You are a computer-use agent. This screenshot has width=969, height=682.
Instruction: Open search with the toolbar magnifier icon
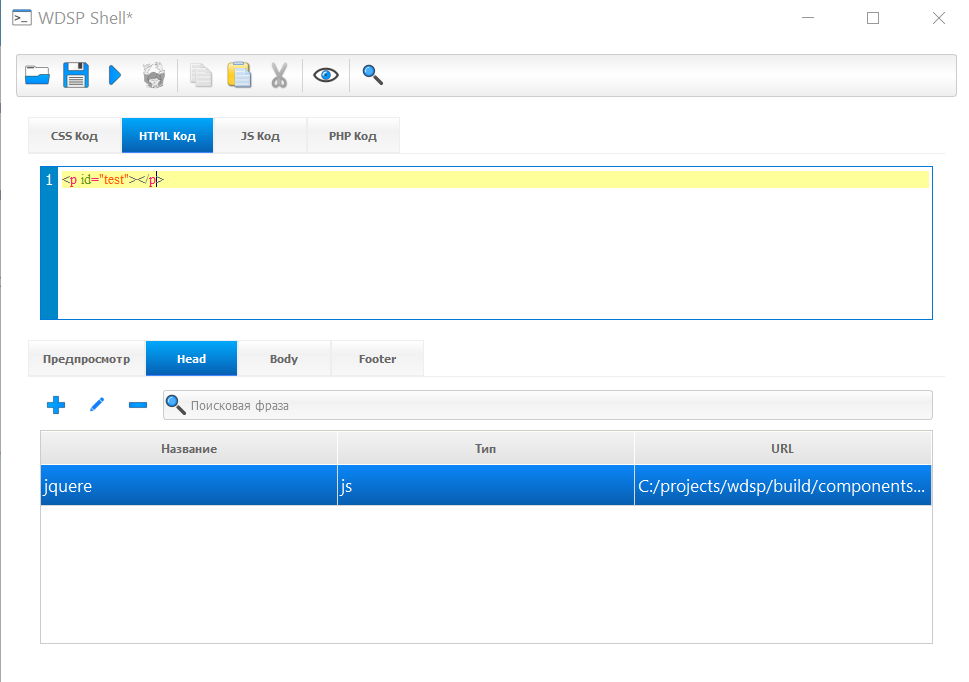(x=373, y=75)
